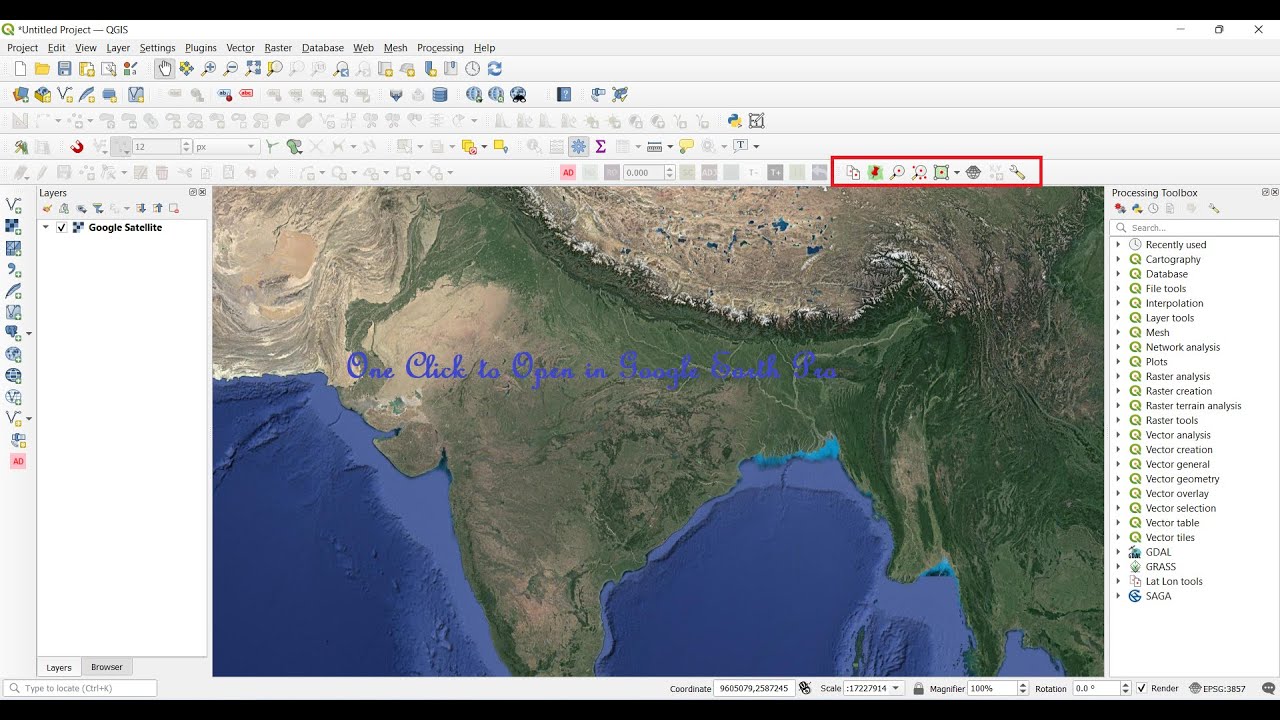This screenshot has width=1280, height=720.
Task: Click the New Project blank page icon
Action: 20,69
